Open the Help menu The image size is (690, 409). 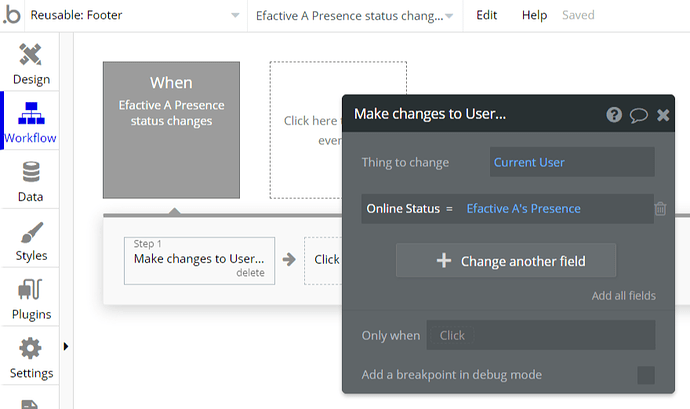pos(534,15)
